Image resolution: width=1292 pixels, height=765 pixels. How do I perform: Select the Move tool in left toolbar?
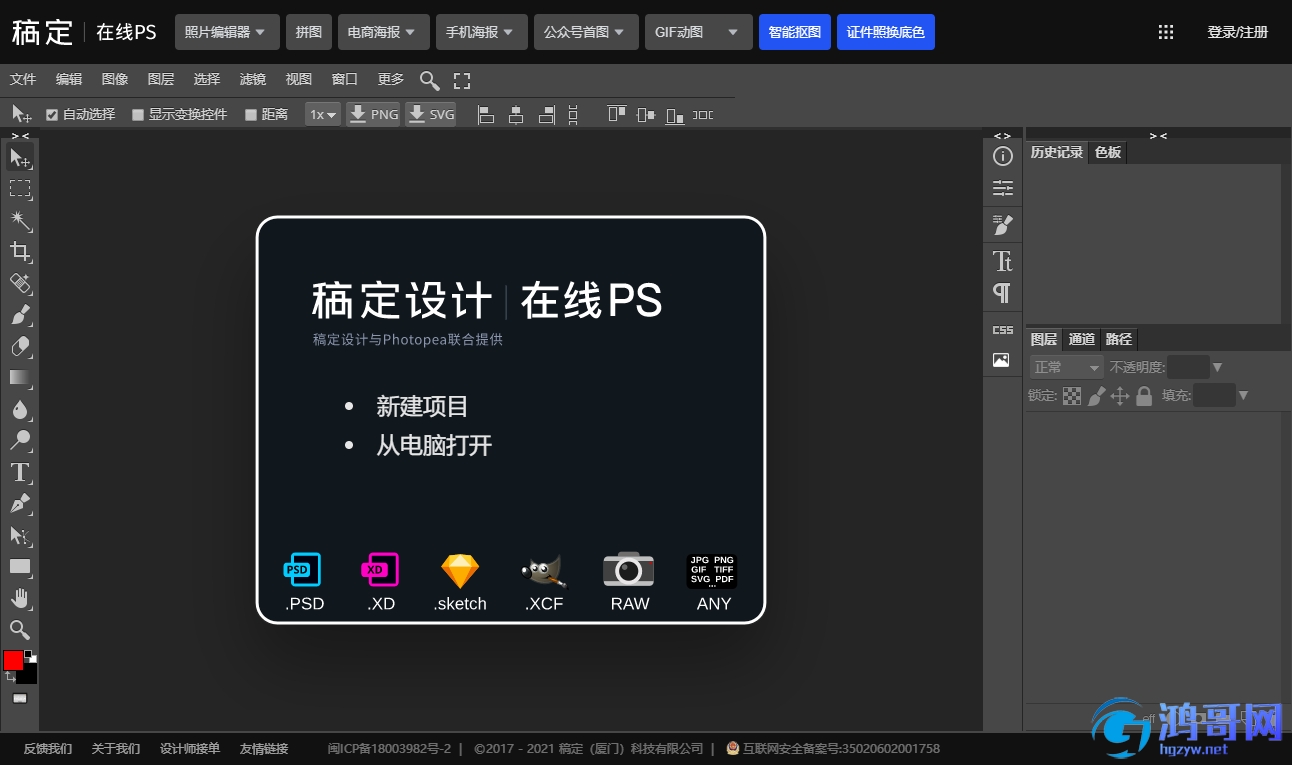click(x=20, y=158)
